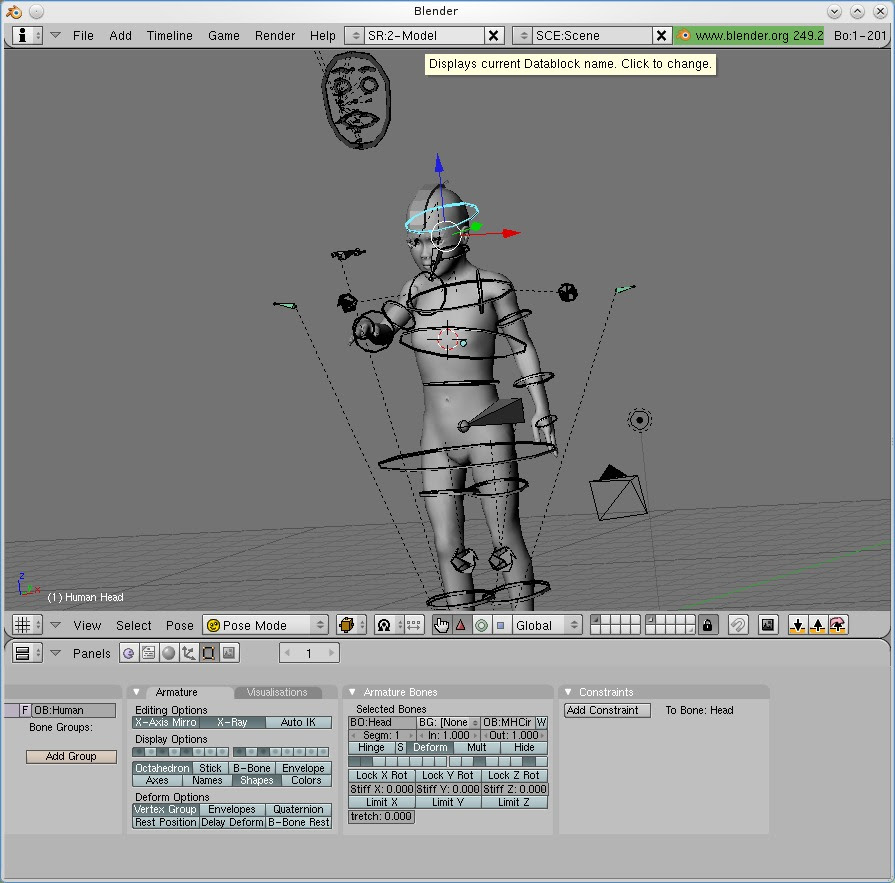
Task: Open the Global orientation dropdown
Action: click(547, 626)
